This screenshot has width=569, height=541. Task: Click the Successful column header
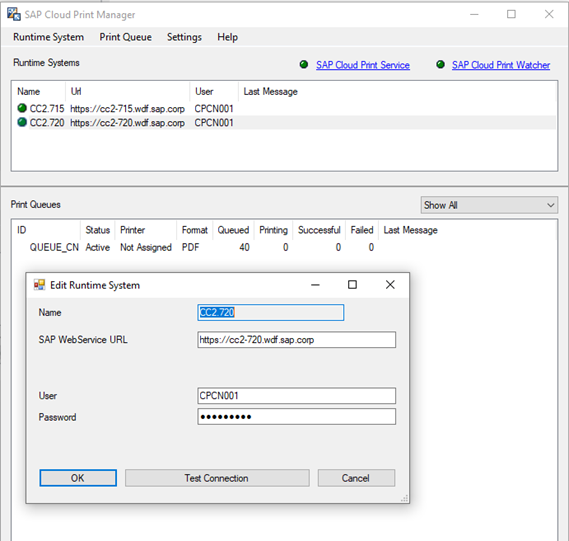pyautogui.click(x=319, y=230)
